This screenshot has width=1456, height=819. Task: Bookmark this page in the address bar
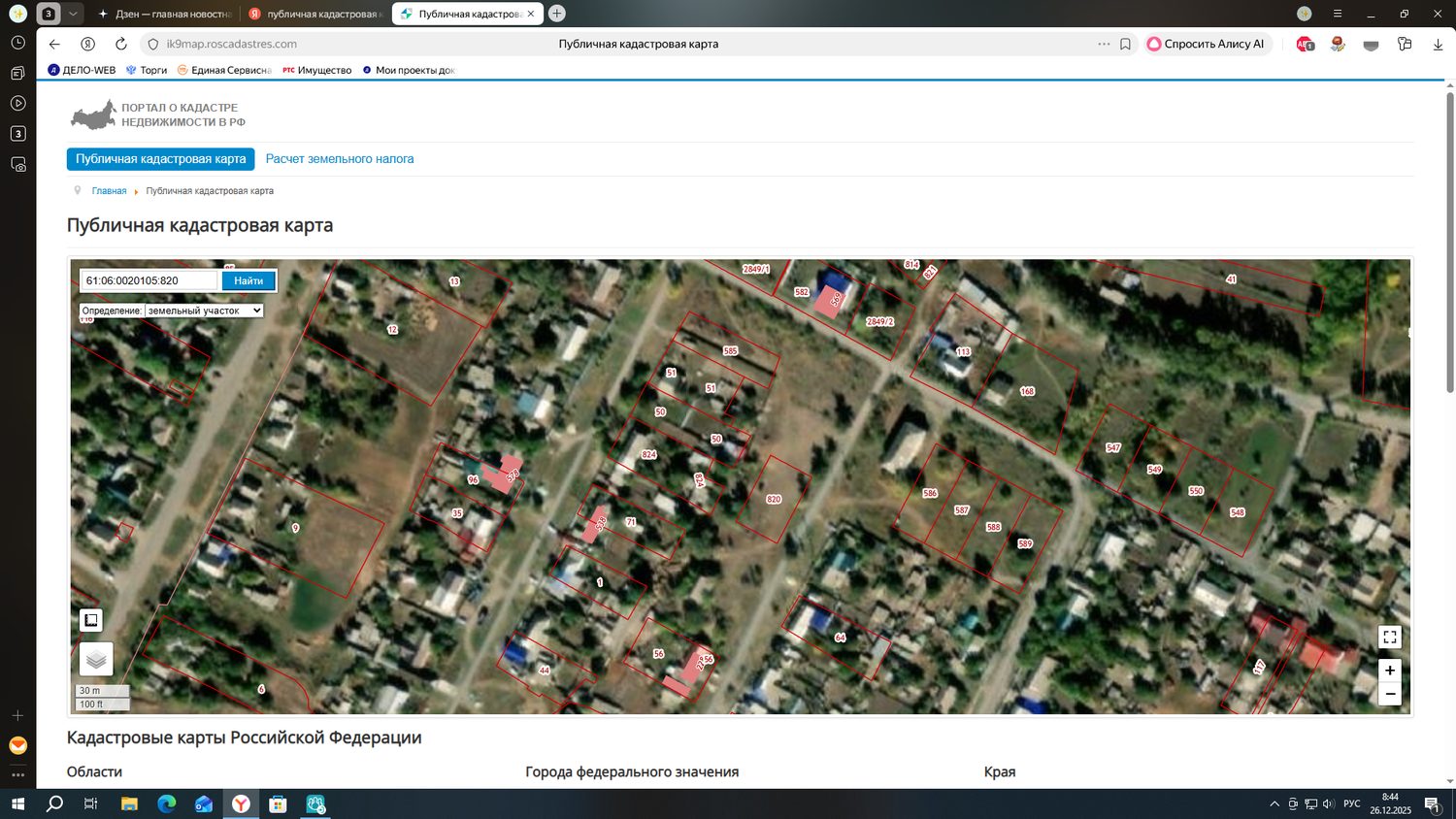tap(1125, 44)
